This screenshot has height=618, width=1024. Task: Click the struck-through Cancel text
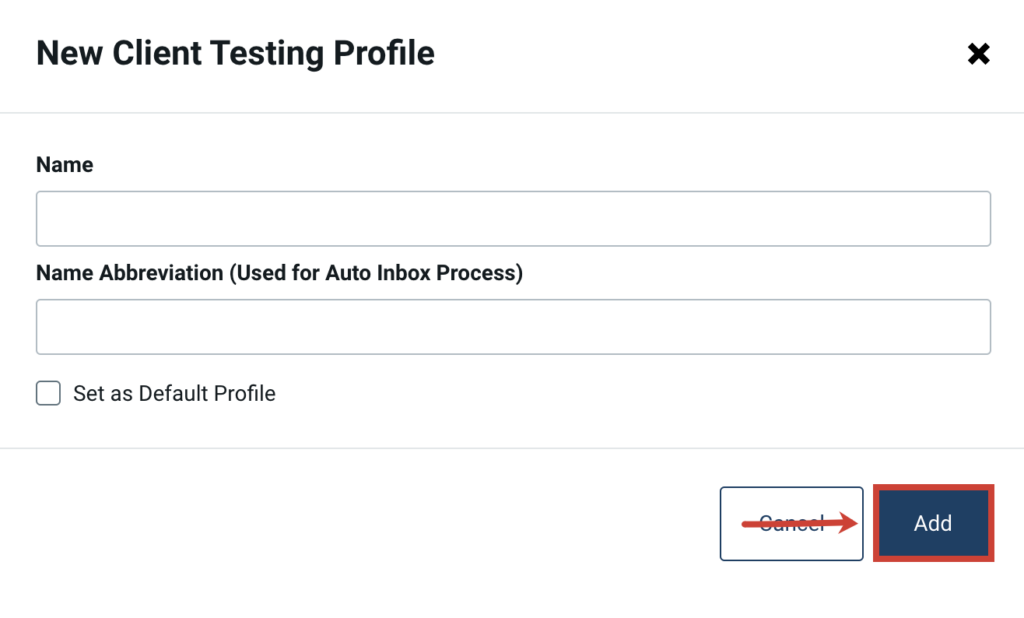click(791, 523)
